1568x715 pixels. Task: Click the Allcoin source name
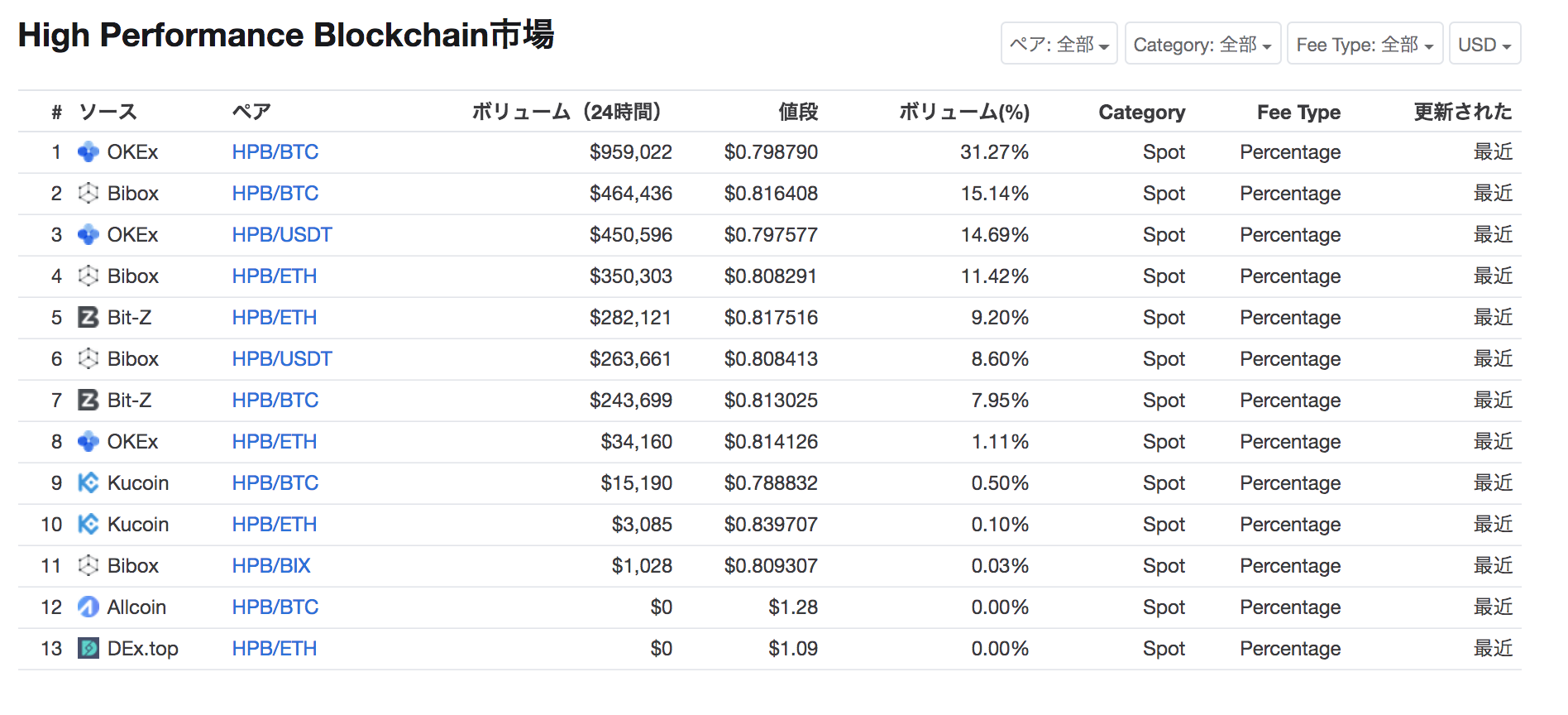[136, 607]
